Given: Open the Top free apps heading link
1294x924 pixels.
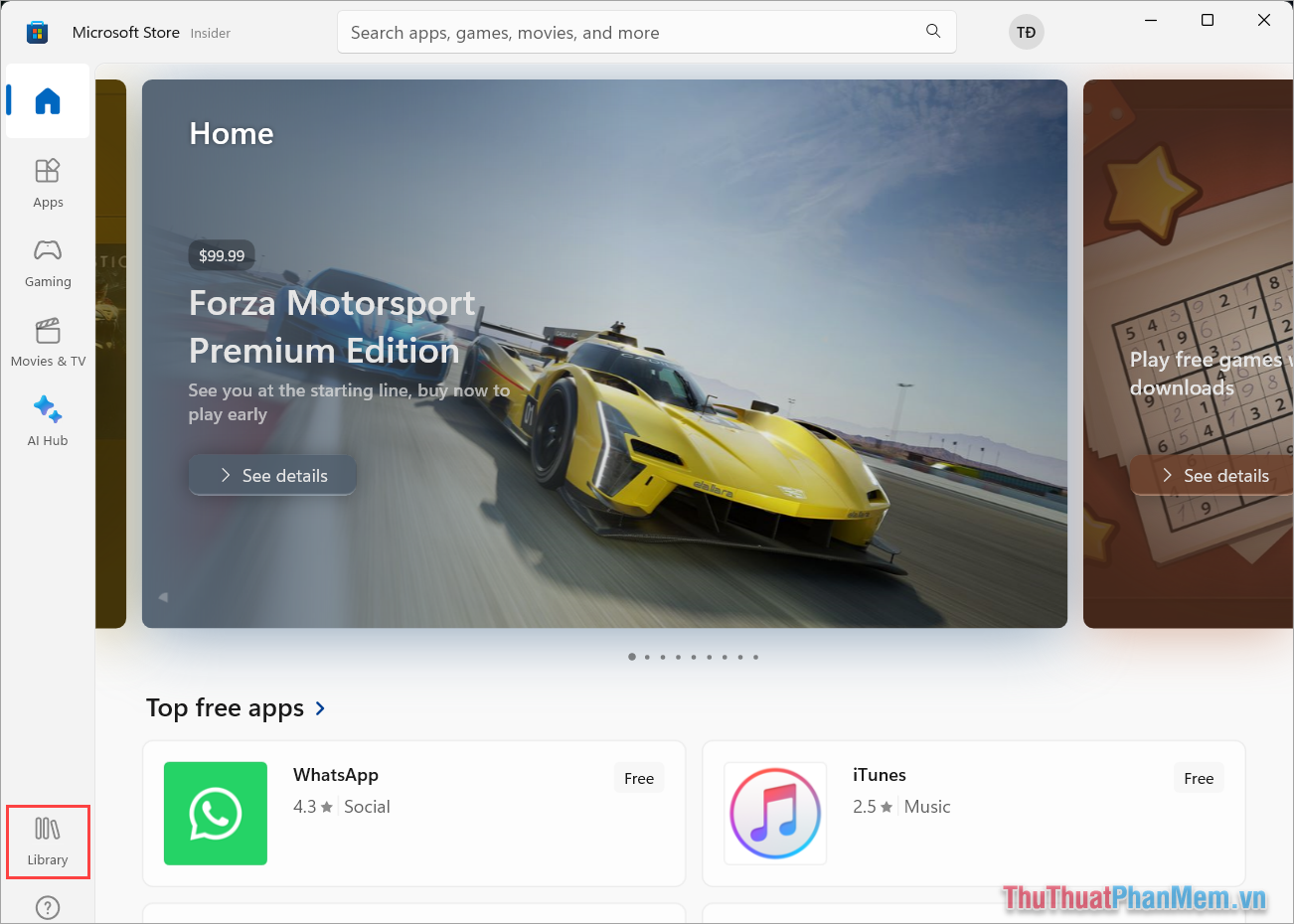Looking at the screenshot, I should [225, 708].
